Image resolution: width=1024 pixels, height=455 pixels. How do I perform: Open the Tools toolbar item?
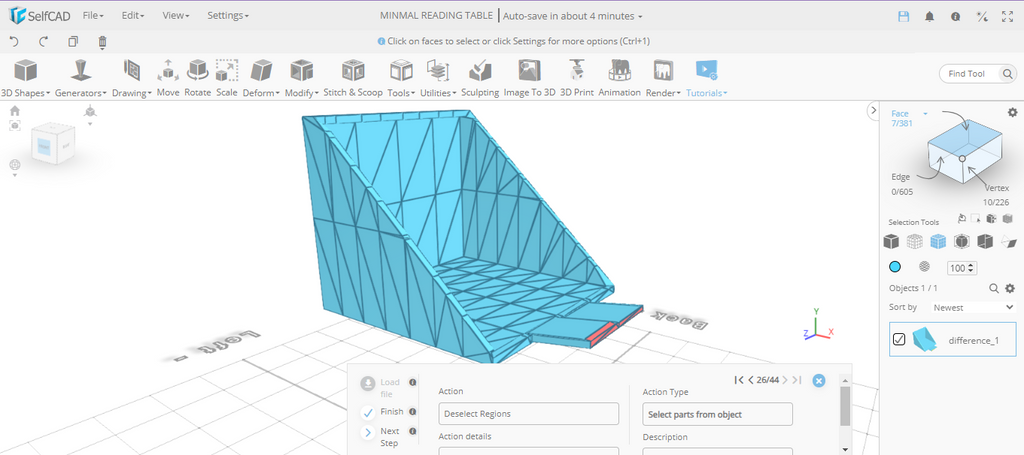401,78
